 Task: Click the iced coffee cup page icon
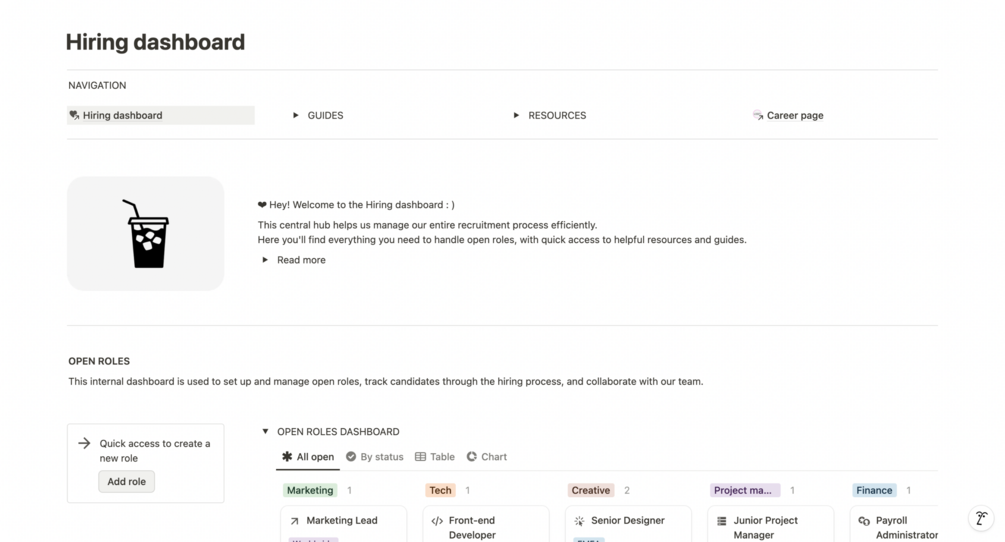click(x=145, y=234)
